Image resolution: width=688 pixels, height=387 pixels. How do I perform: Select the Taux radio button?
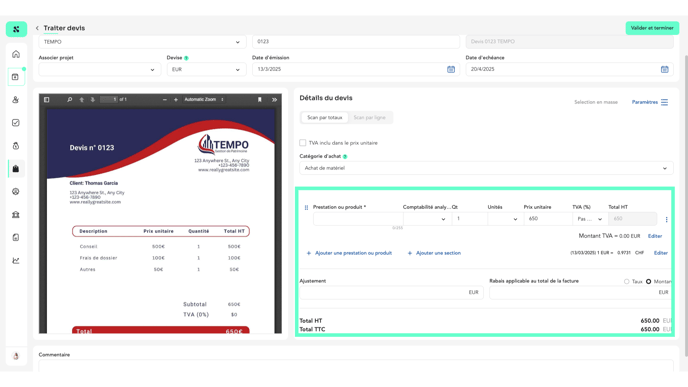pyautogui.click(x=627, y=281)
